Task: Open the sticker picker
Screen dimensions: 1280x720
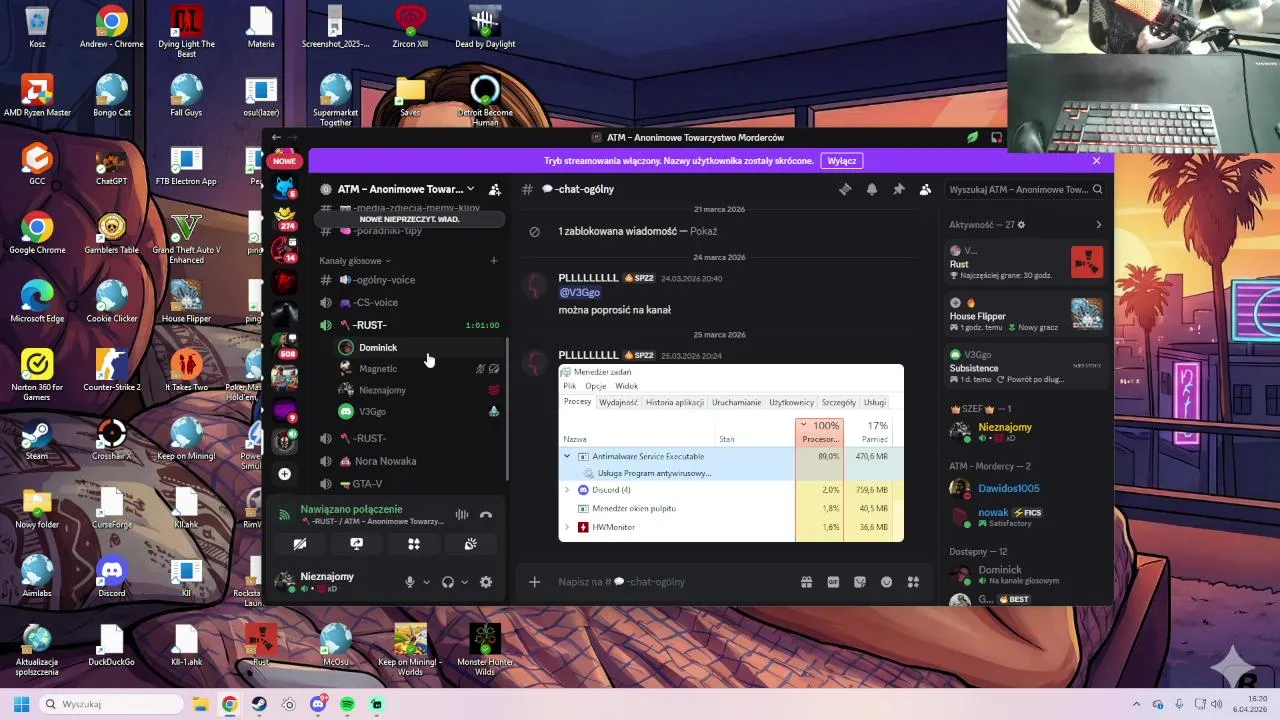Action: (x=859, y=582)
